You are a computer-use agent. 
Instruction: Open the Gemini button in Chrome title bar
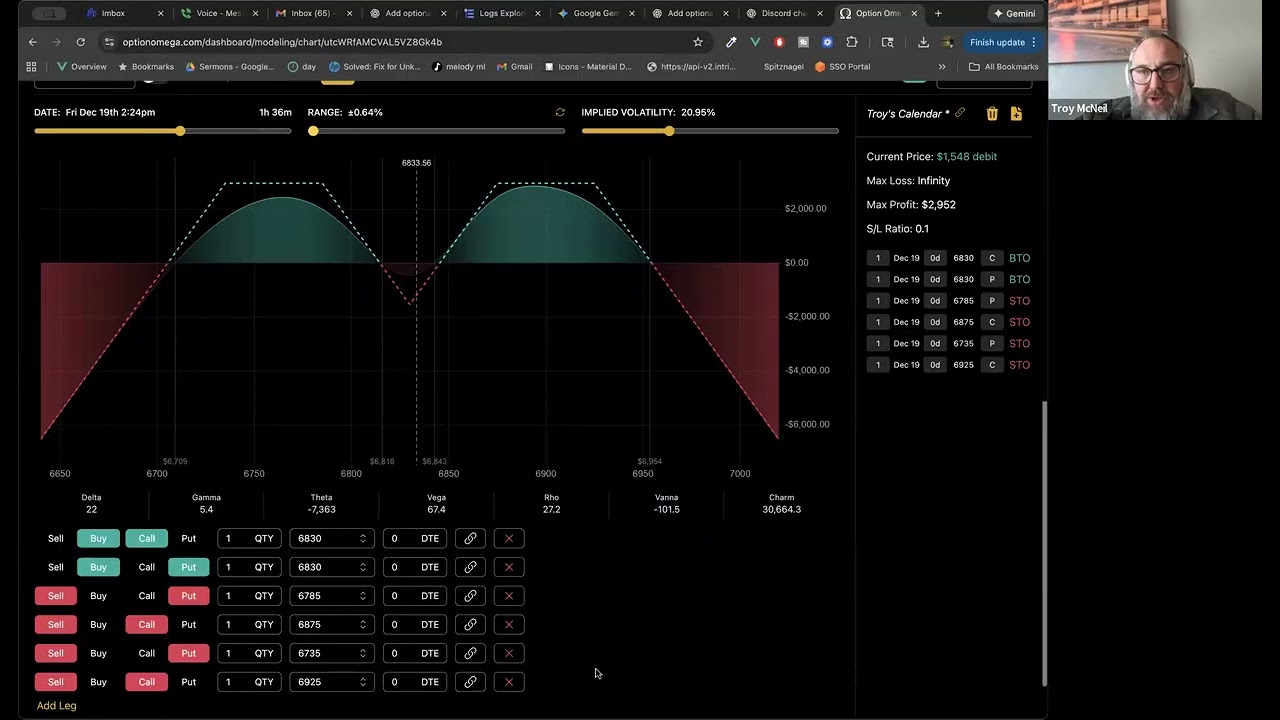click(x=1014, y=13)
